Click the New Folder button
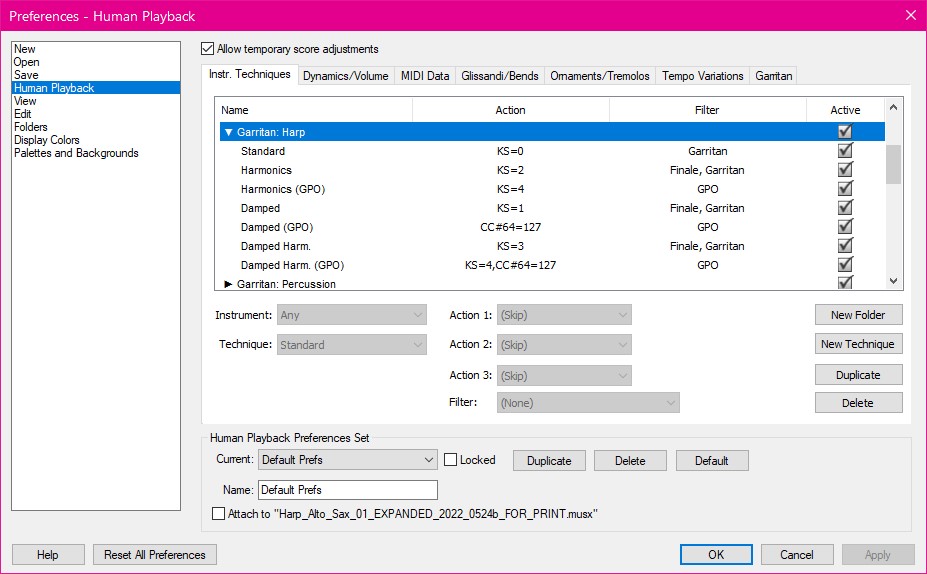 [x=858, y=315]
